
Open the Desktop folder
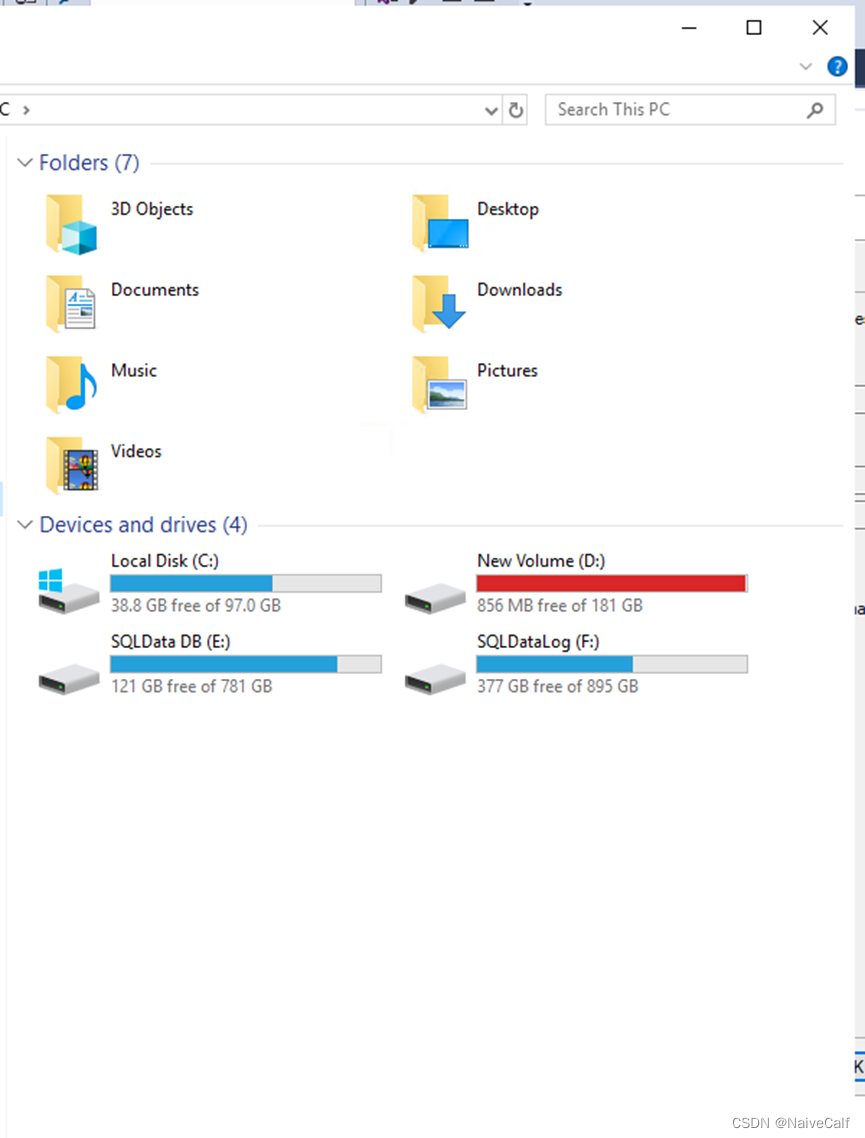point(508,209)
